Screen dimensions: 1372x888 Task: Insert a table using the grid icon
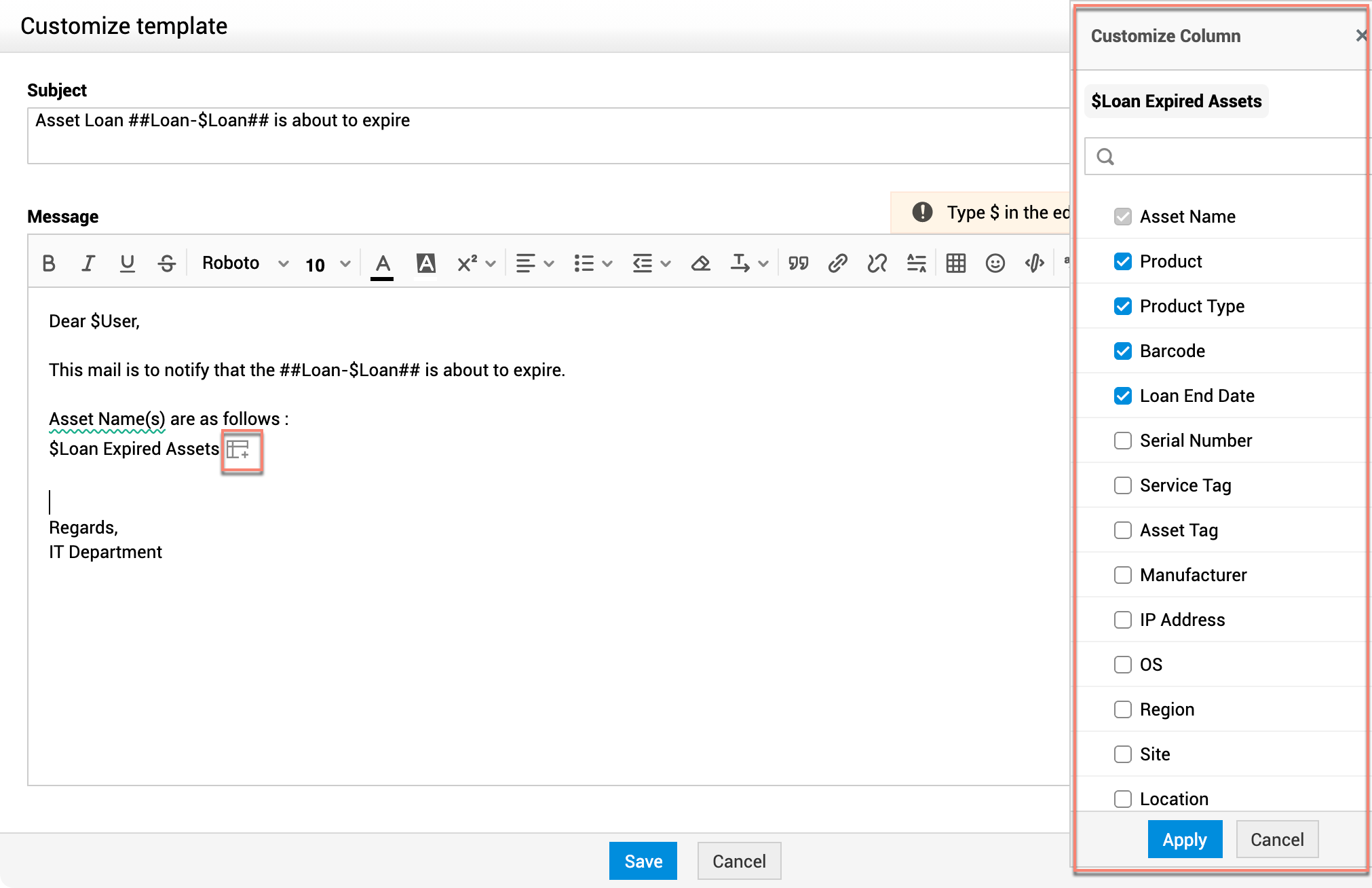pyautogui.click(x=955, y=263)
